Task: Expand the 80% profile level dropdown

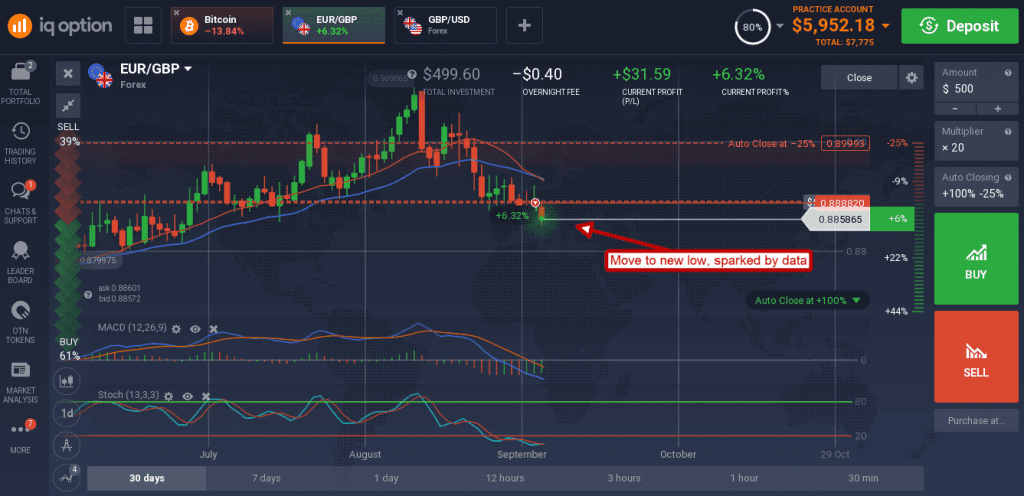Action: (780, 26)
